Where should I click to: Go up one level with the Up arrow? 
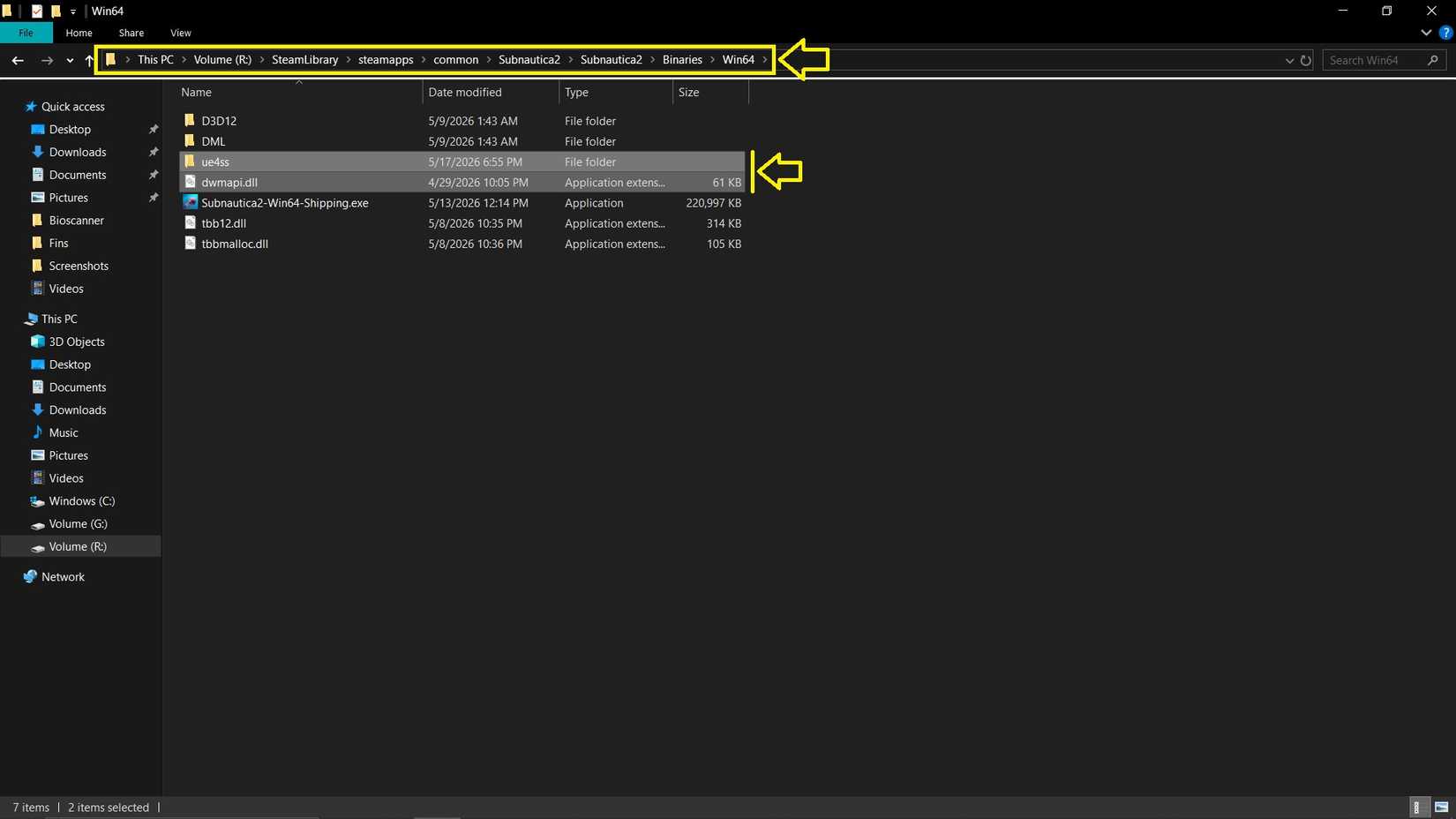point(89,60)
